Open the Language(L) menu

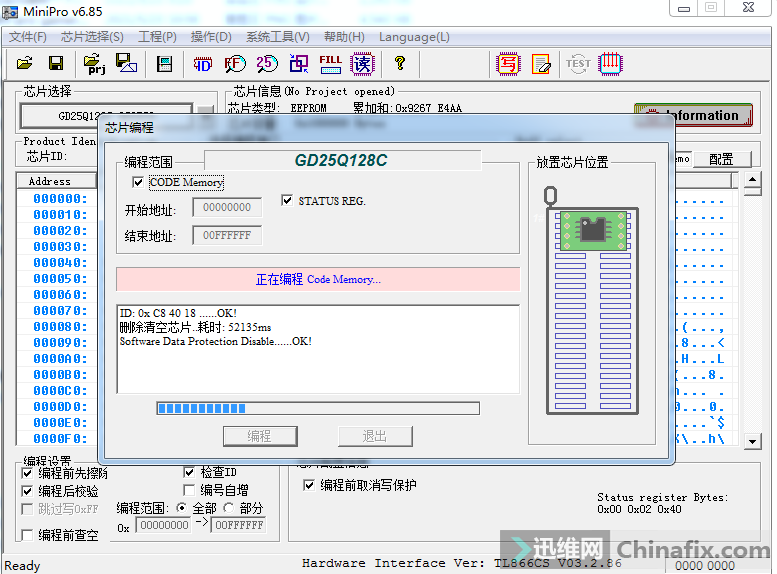click(x=414, y=37)
